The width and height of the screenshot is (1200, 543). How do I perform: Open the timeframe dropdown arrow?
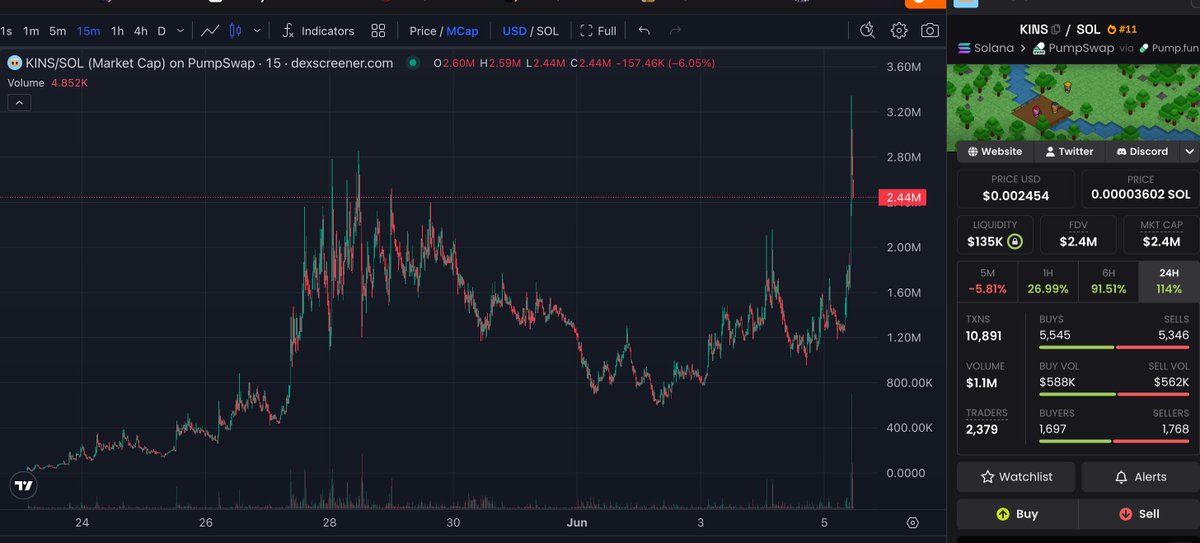179,31
